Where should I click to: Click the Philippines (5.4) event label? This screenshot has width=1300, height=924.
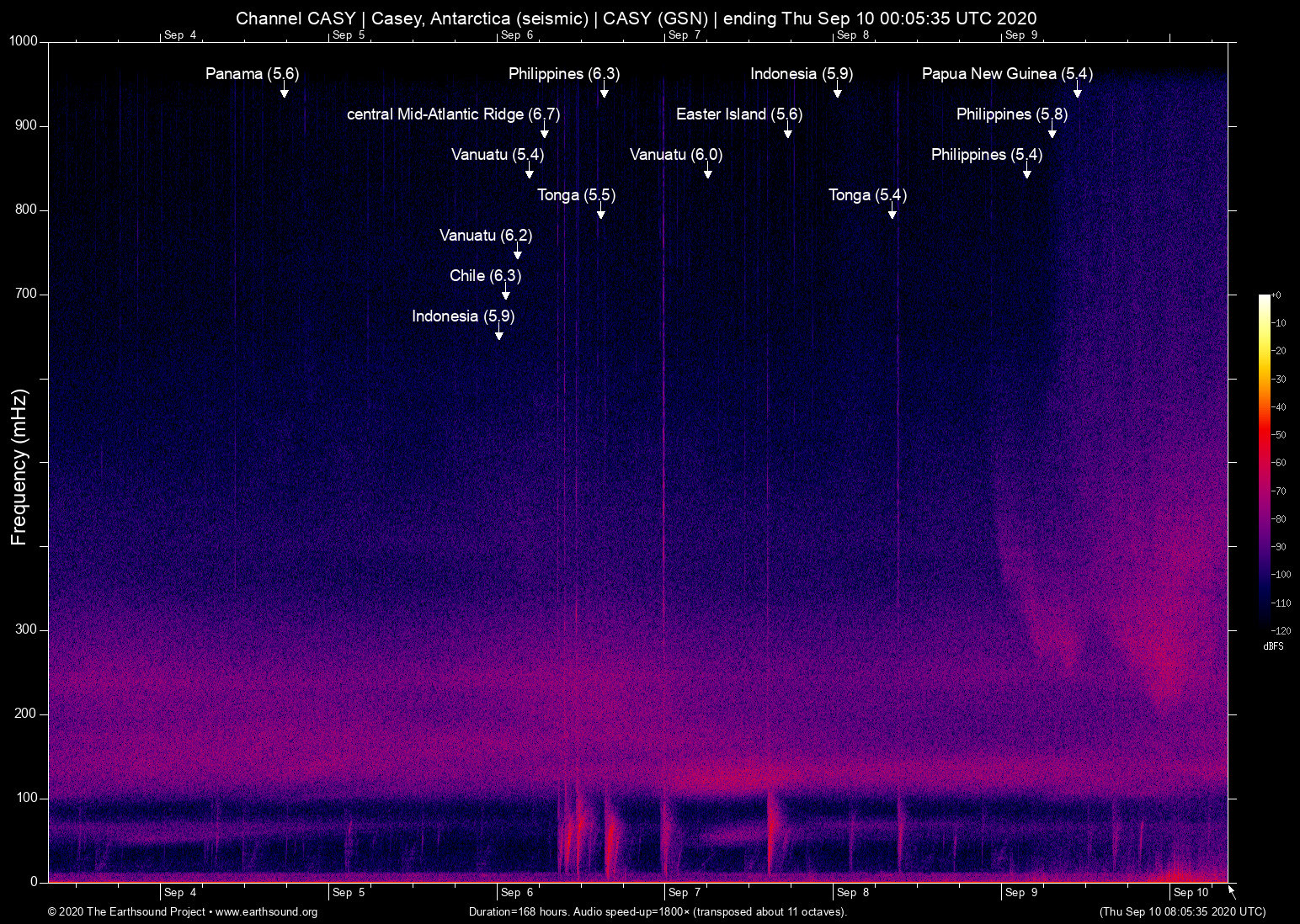(x=986, y=155)
